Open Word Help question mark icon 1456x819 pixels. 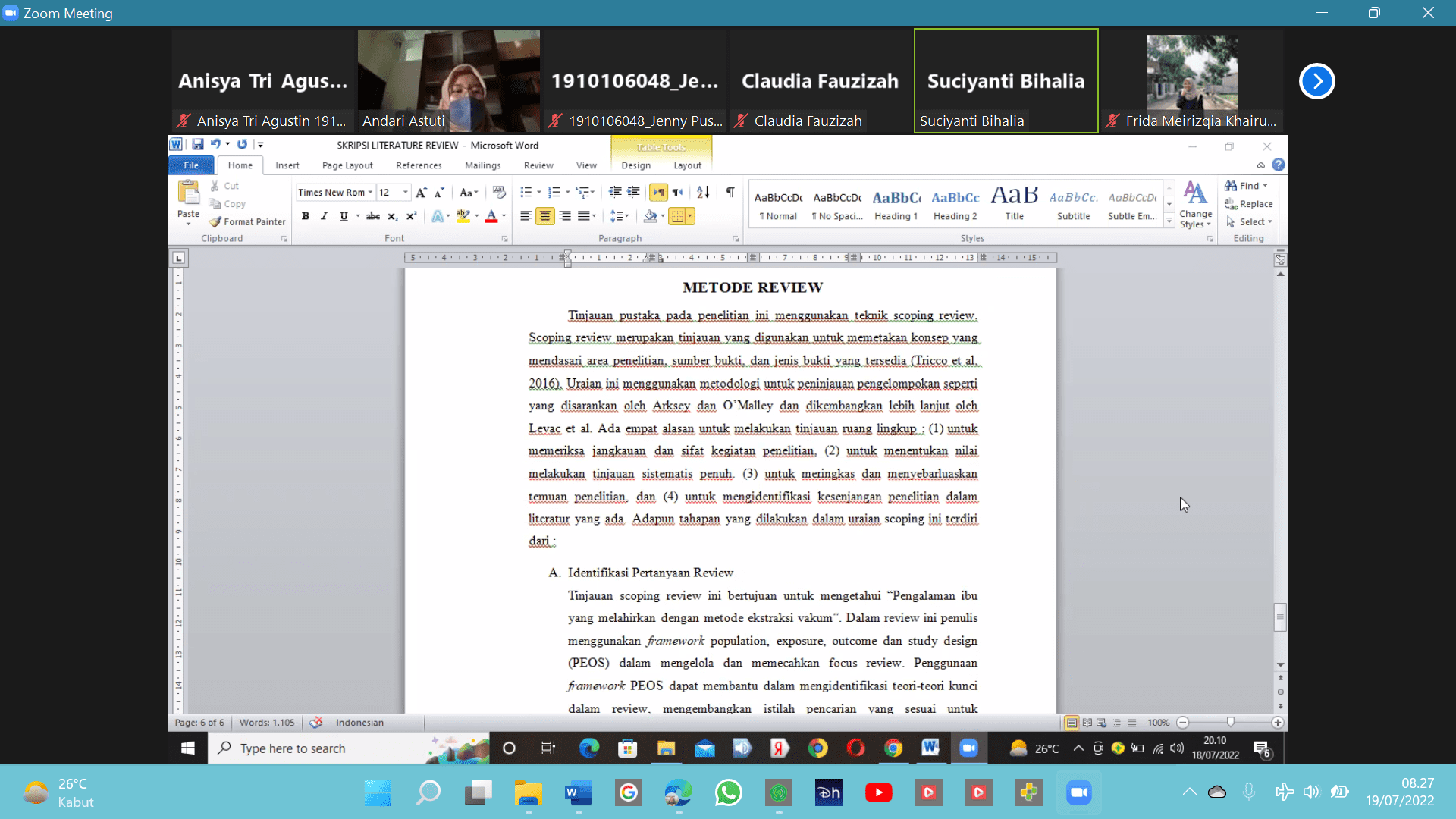click(1279, 165)
